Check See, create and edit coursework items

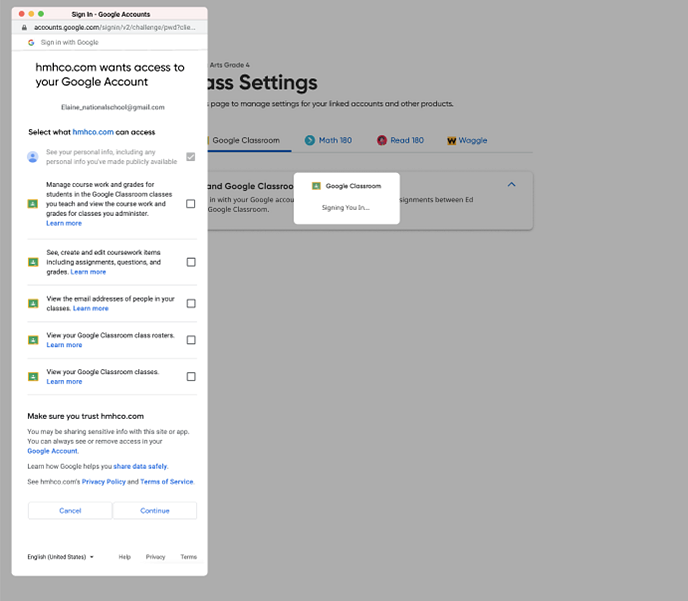191,262
